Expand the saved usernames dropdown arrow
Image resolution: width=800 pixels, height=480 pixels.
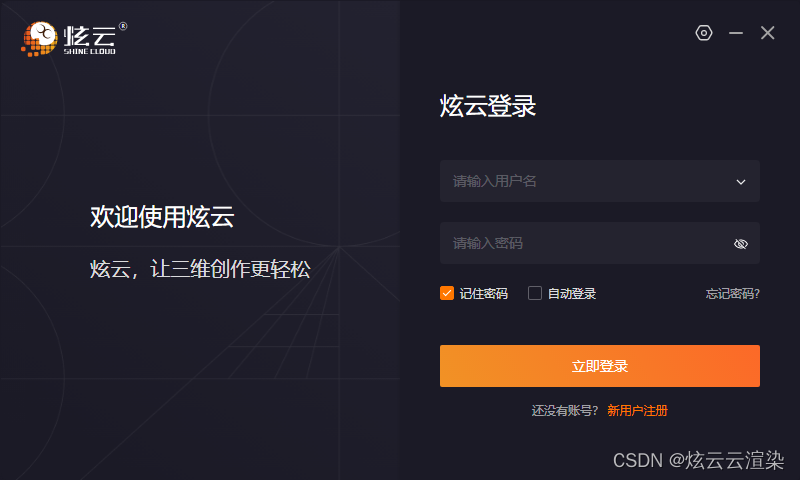pos(741,182)
